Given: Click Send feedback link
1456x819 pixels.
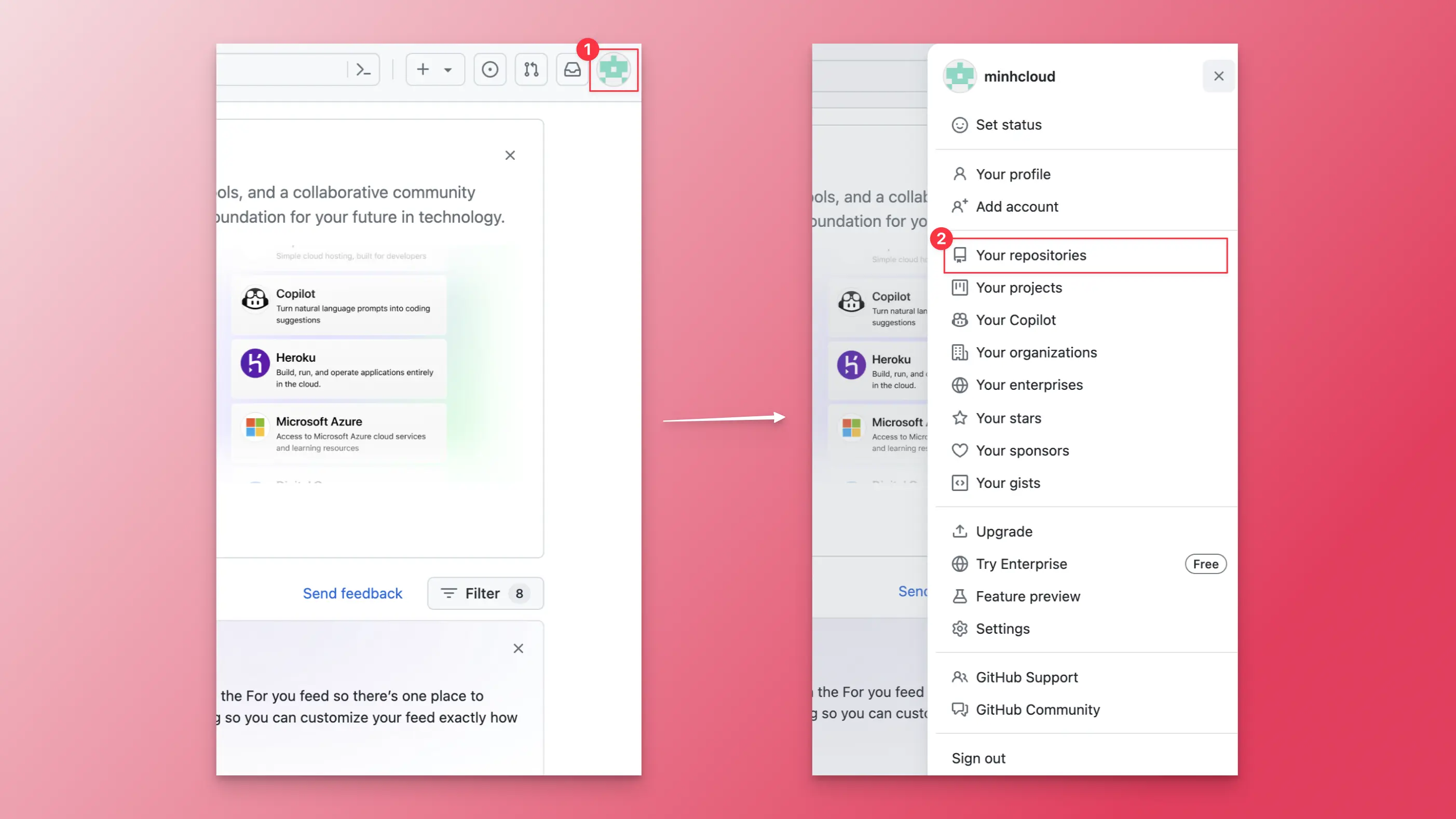Looking at the screenshot, I should [x=352, y=593].
